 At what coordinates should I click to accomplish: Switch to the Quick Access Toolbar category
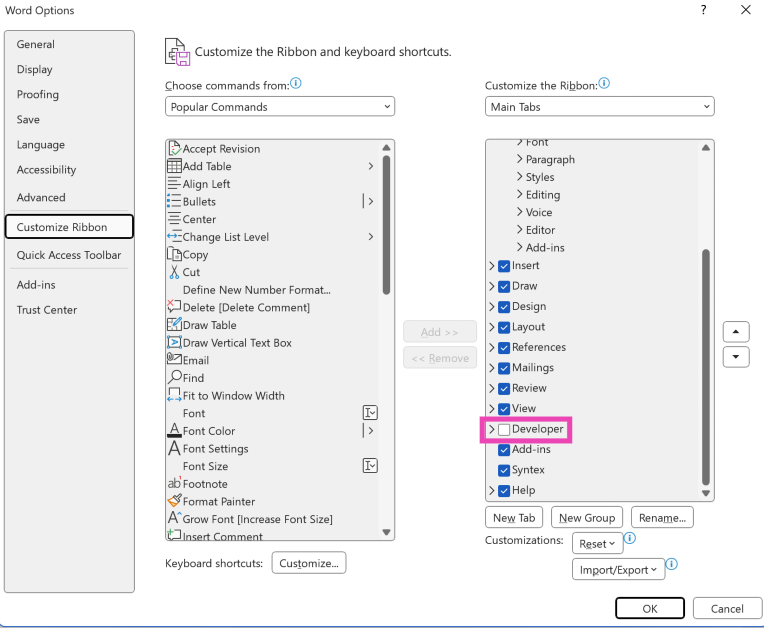tap(69, 255)
